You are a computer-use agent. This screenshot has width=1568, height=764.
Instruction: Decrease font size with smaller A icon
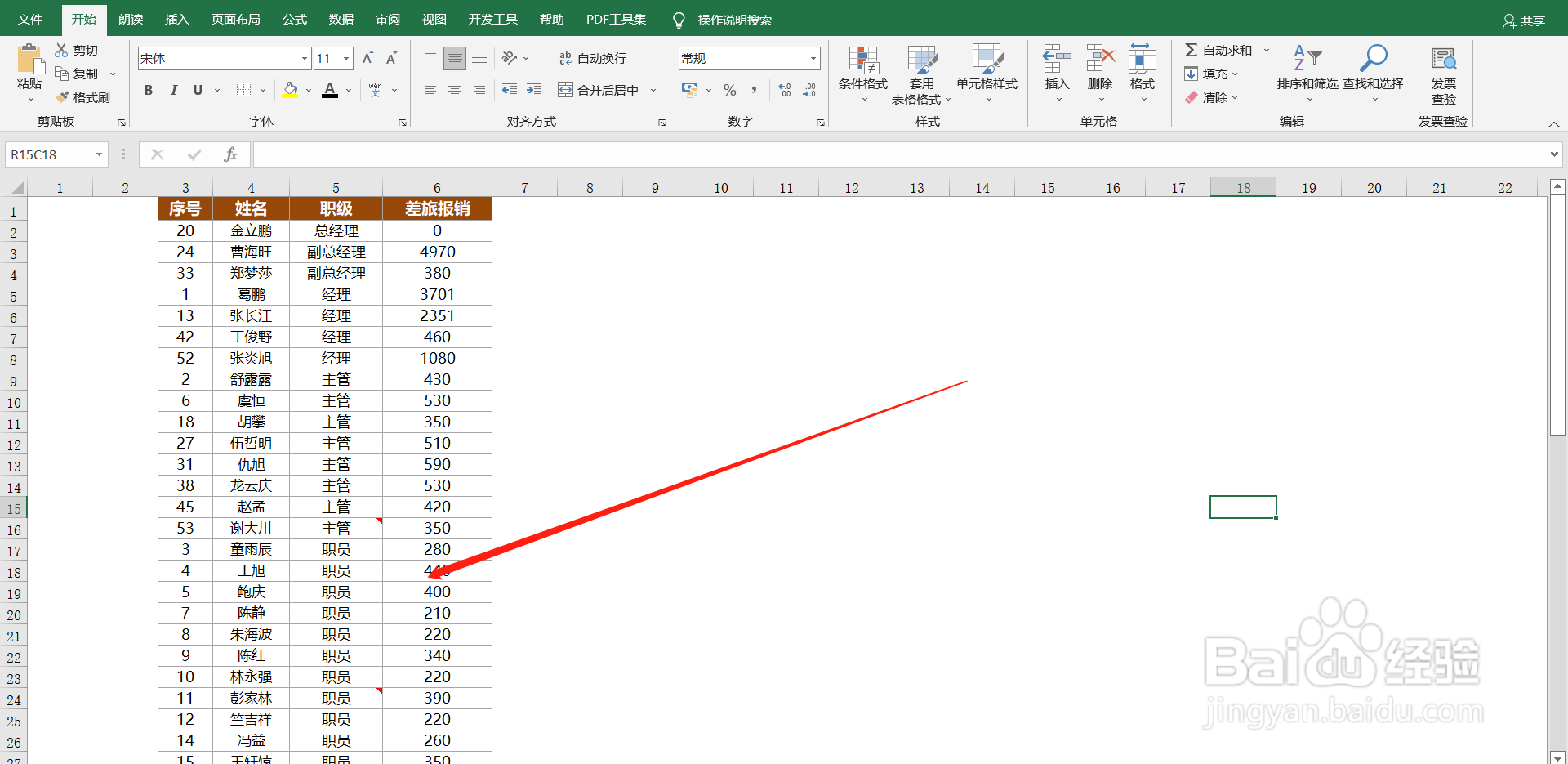click(x=391, y=58)
